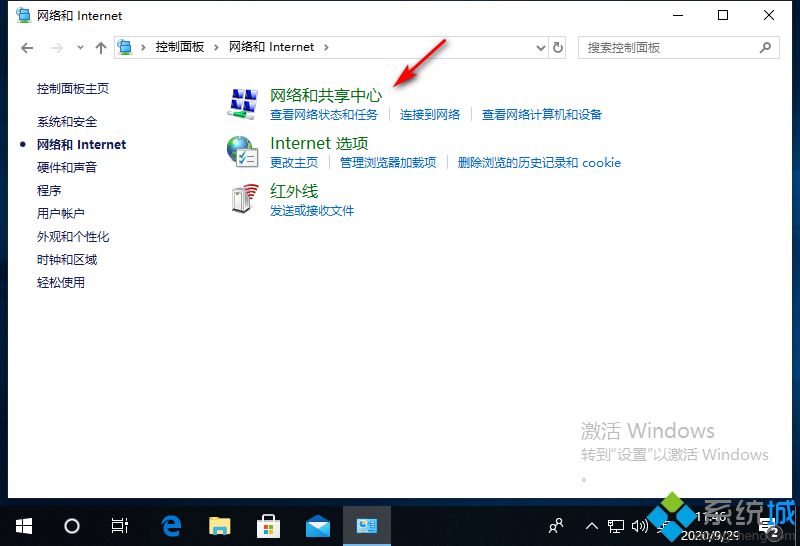Click 更改主页 link
This screenshot has height=546, width=800.
(x=294, y=163)
